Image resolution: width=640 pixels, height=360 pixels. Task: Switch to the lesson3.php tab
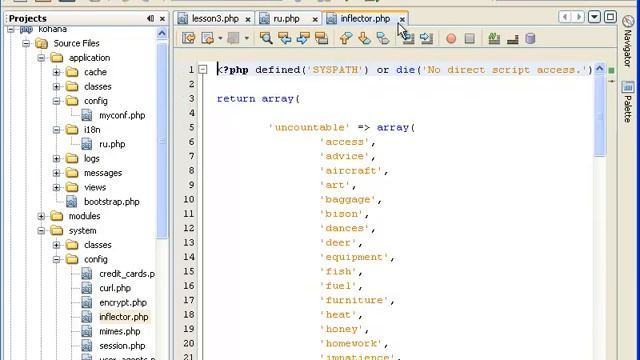click(x=215, y=19)
